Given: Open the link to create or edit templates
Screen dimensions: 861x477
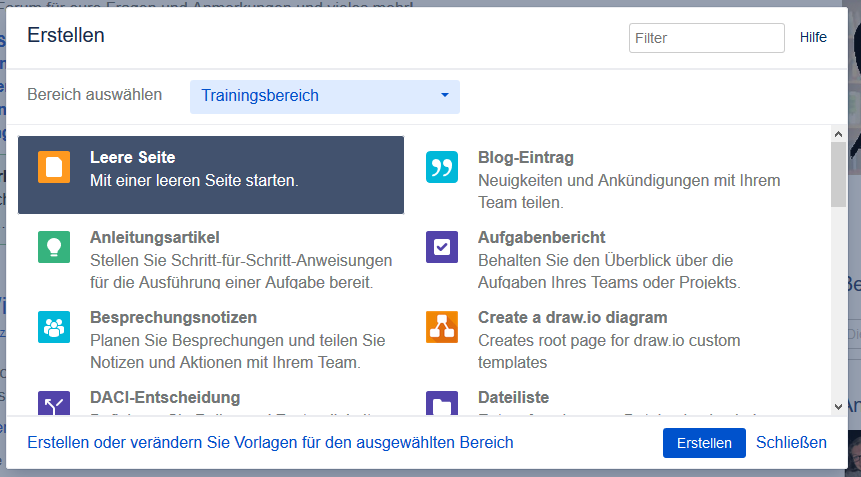Looking at the screenshot, I should click(270, 442).
